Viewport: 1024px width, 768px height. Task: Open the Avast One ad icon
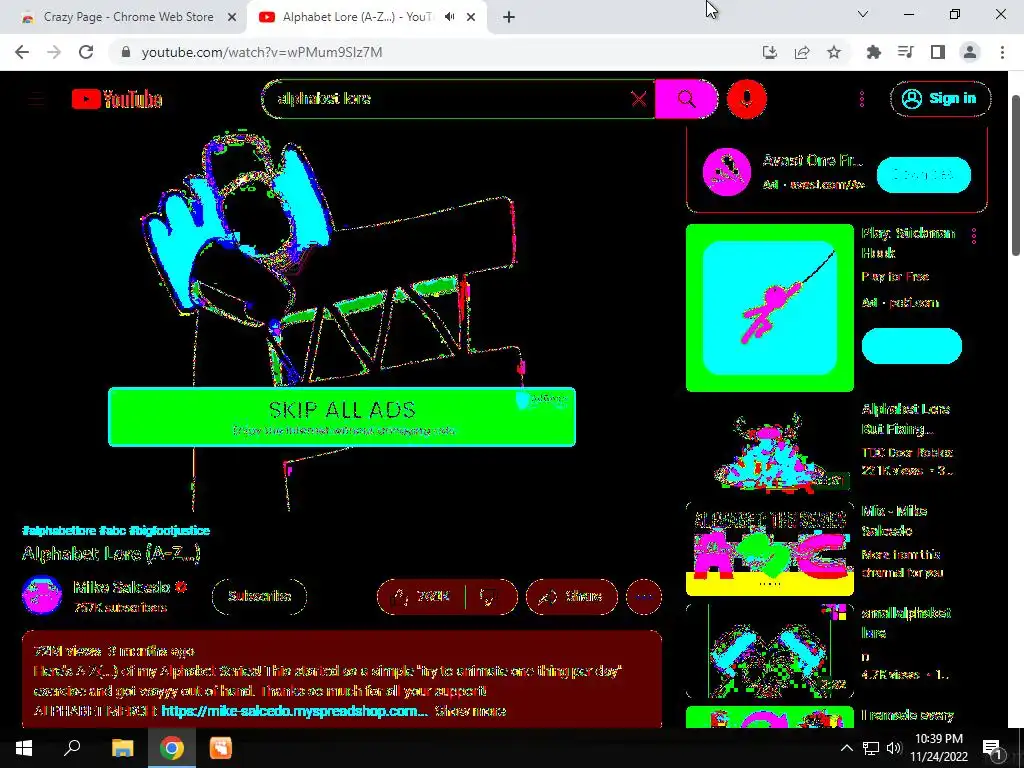pyautogui.click(x=726, y=172)
